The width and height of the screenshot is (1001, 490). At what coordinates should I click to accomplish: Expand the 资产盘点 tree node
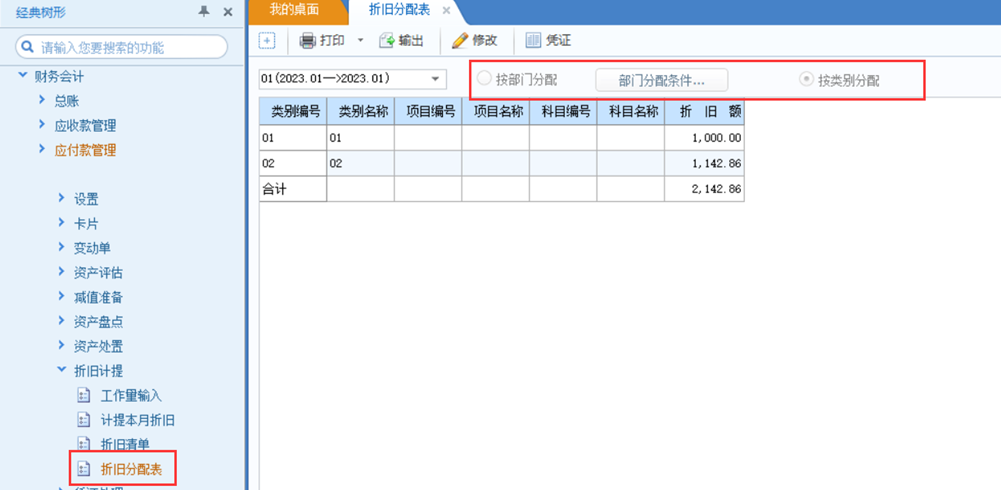click(61, 321)
